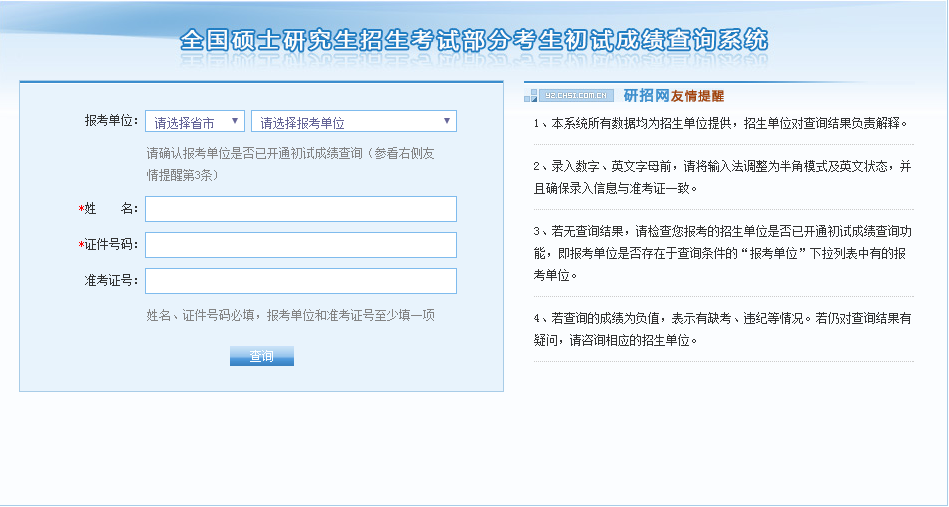Click the yz.chsi.com.cn logo icon
The image size is (949, 507).
point(570,96)
